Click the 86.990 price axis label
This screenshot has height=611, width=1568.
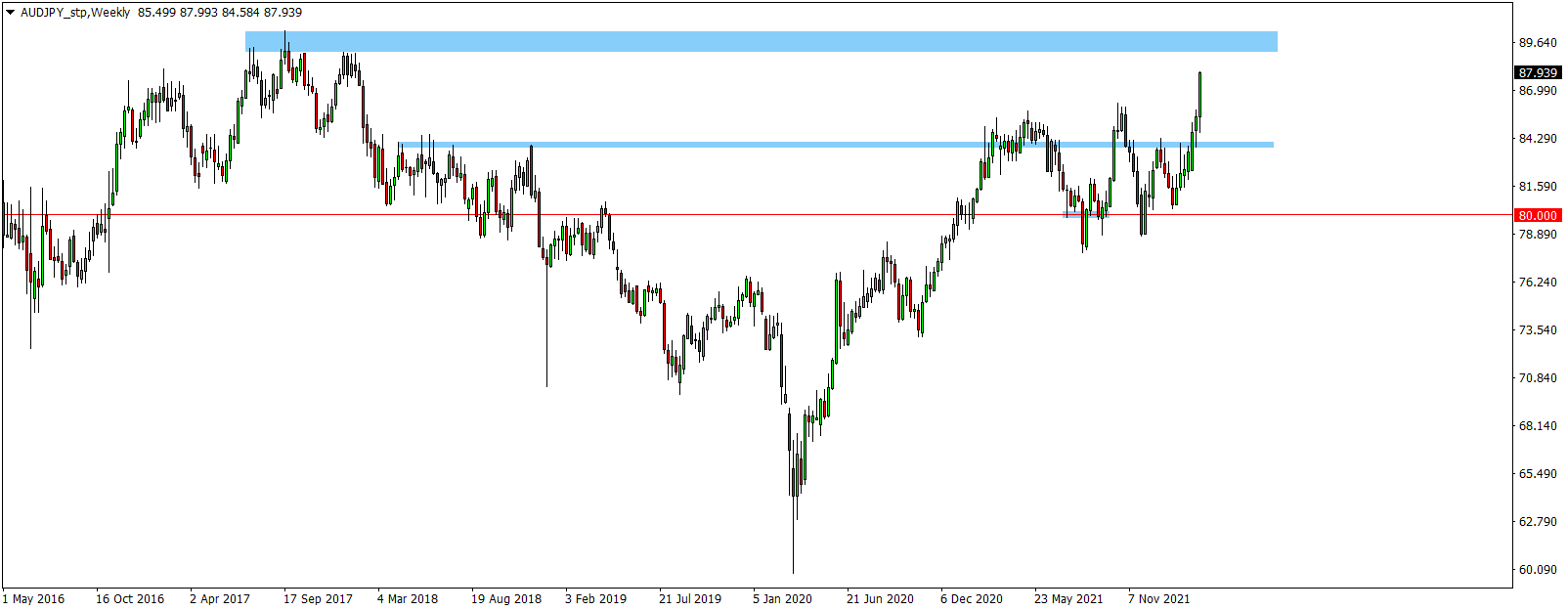click(x=1537, y=90)
